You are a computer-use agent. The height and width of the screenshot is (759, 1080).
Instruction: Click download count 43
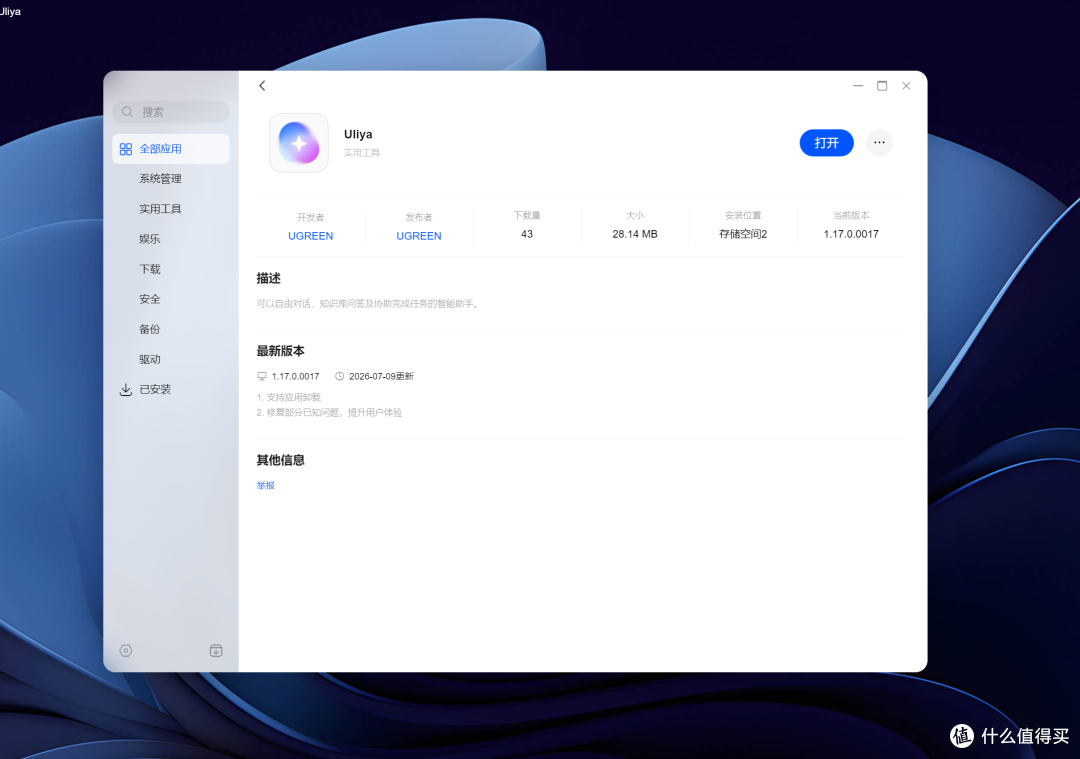tap(527, 234)
